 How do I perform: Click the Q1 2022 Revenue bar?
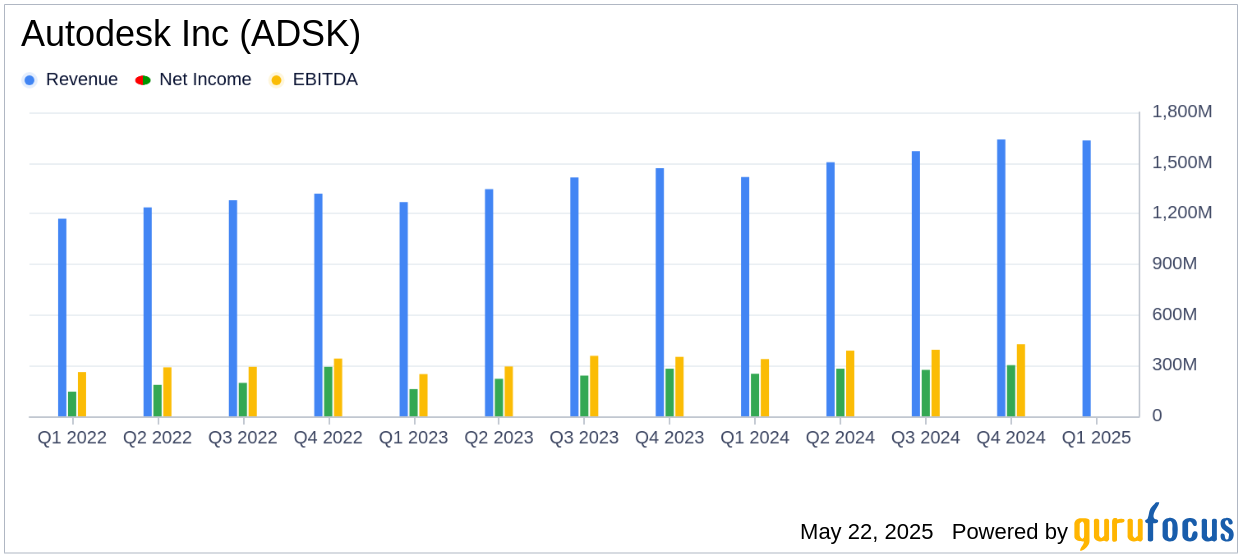click(x=62, y=317)
